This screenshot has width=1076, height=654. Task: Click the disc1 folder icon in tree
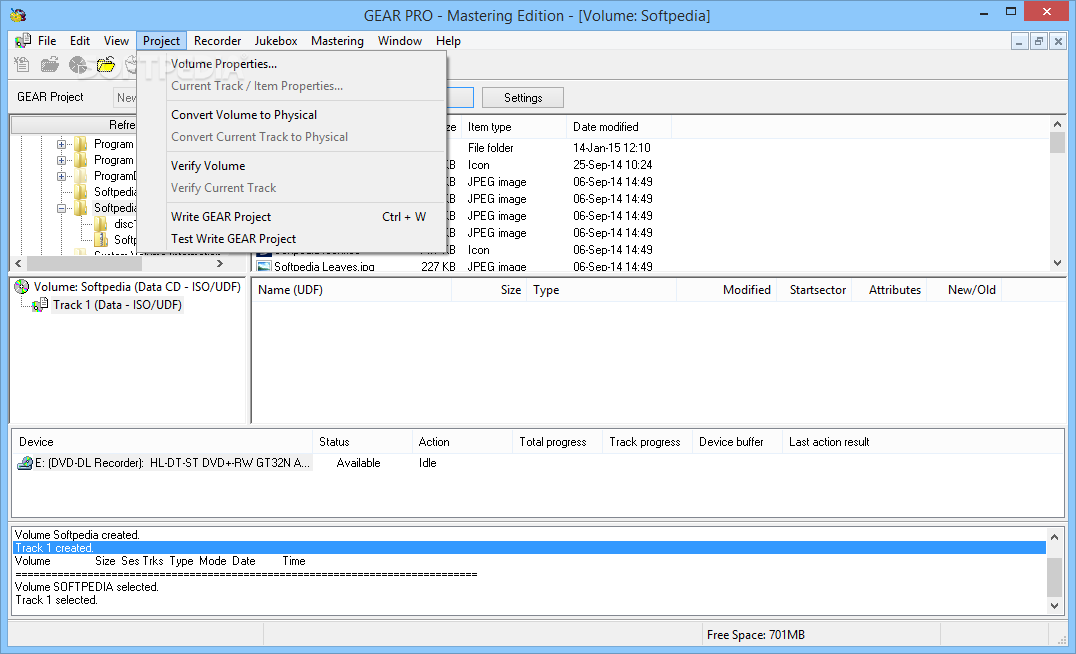coord(101,224)
